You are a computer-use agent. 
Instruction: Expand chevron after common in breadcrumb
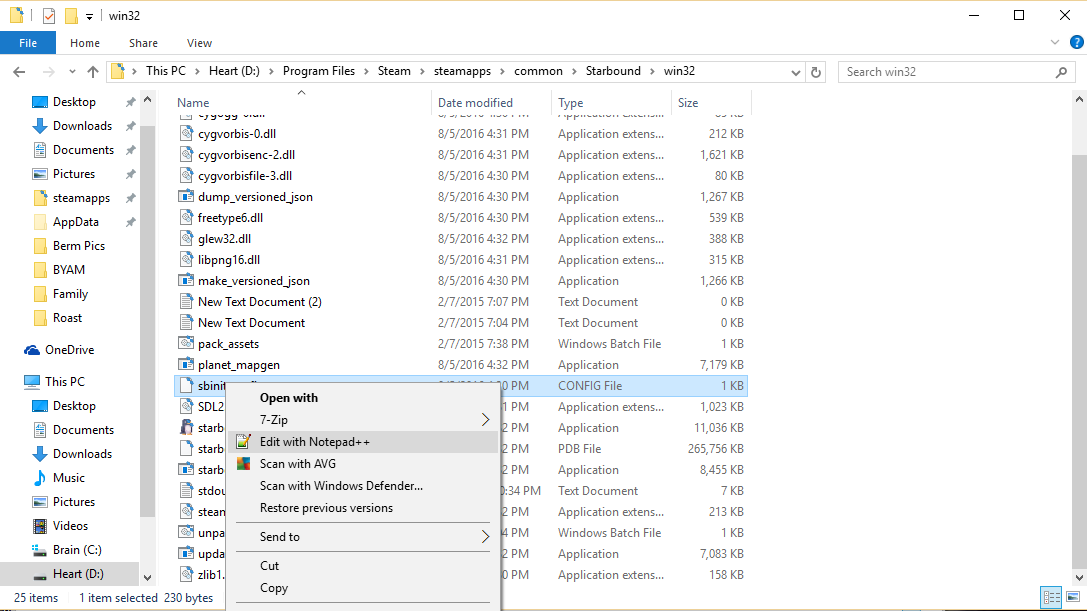click(x=575, y=71)
